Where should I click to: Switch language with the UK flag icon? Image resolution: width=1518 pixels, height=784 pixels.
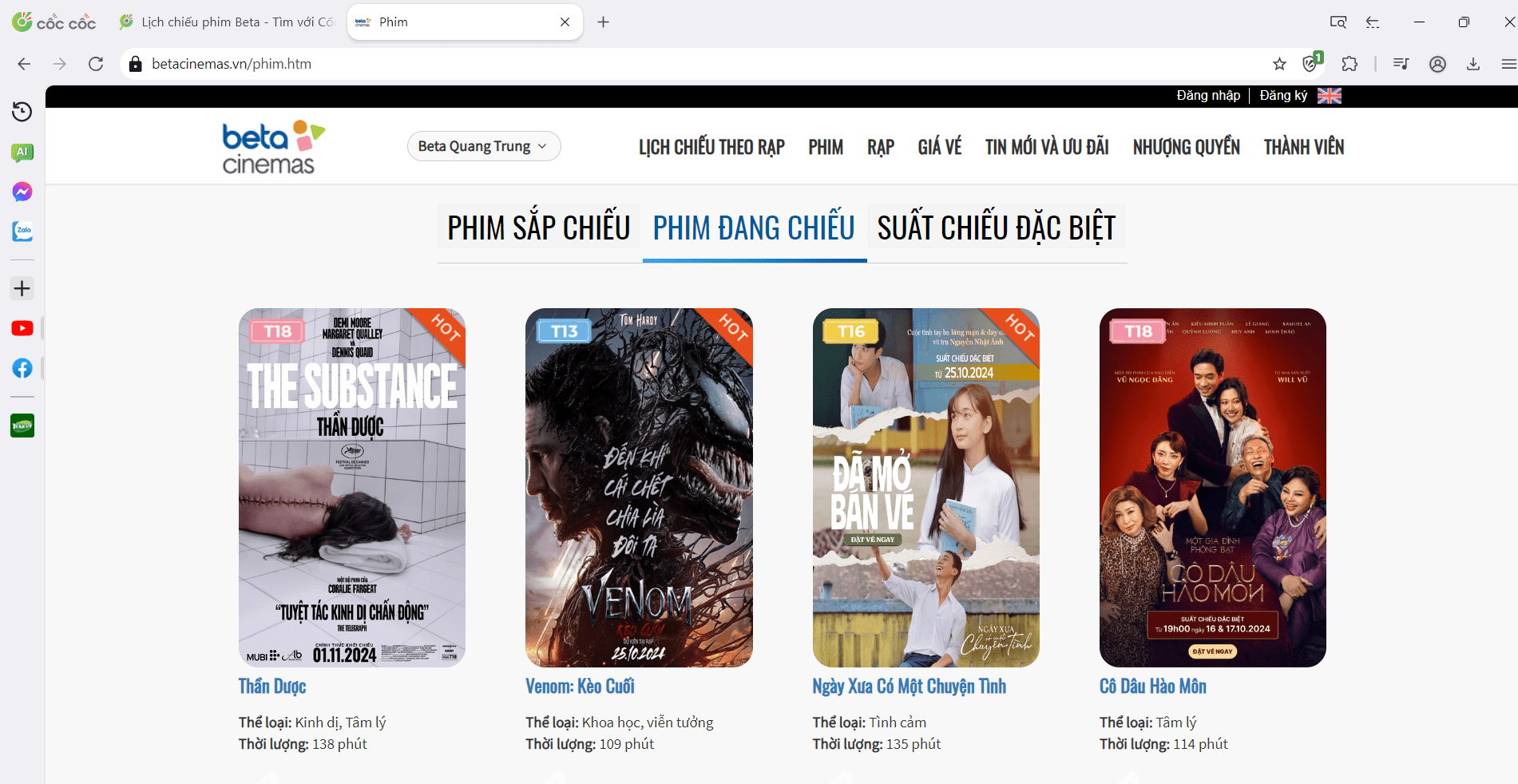coord(1329,96)
